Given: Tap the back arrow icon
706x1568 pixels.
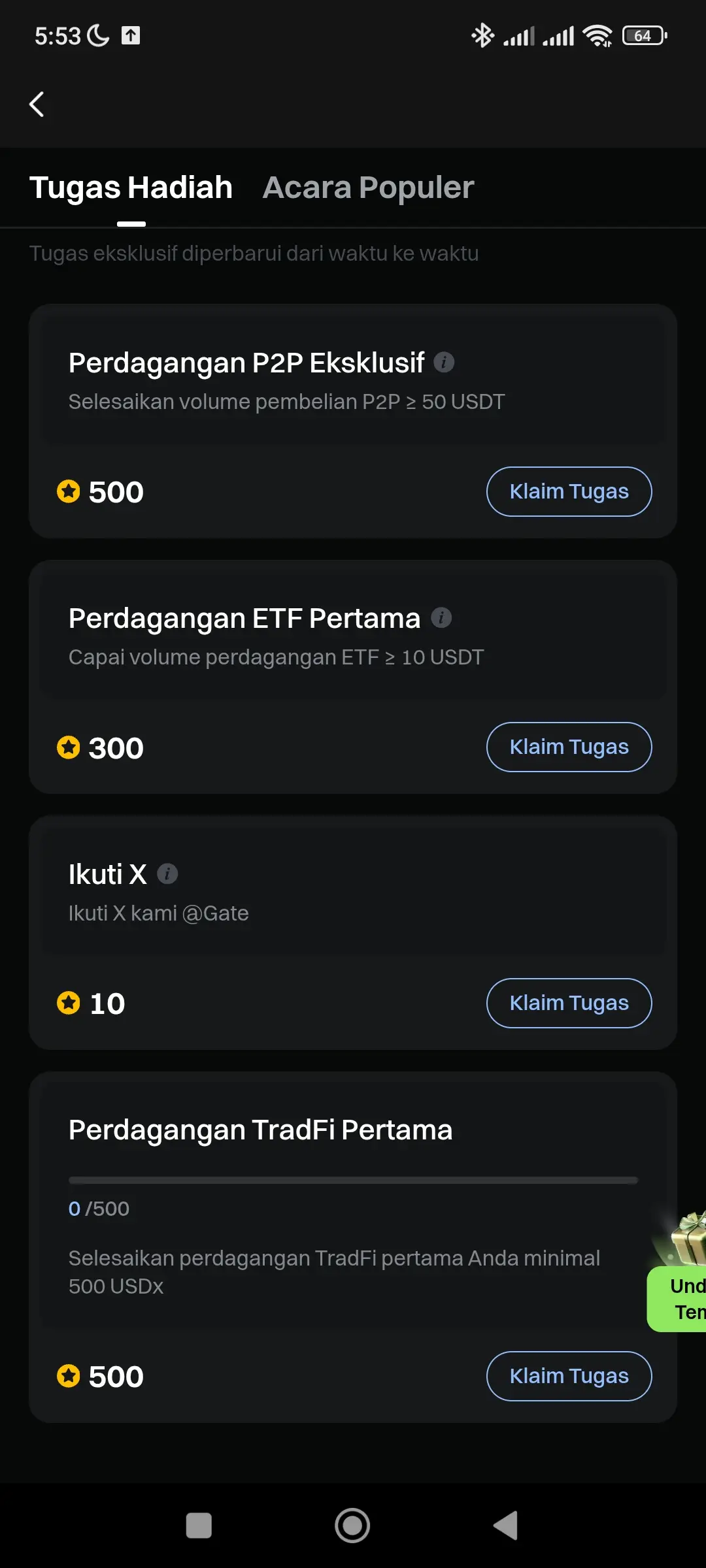Looking at the screenshot, I should pos(37,105).
